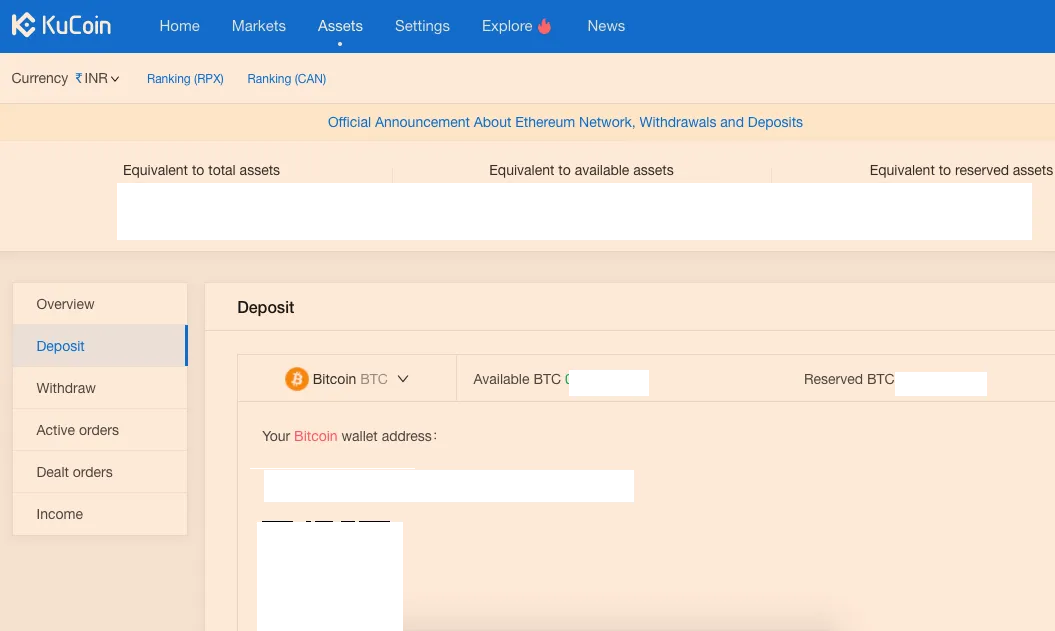Open the Ranking (RPX) link
The image size is (1055, 631).
tap(185, 79)
